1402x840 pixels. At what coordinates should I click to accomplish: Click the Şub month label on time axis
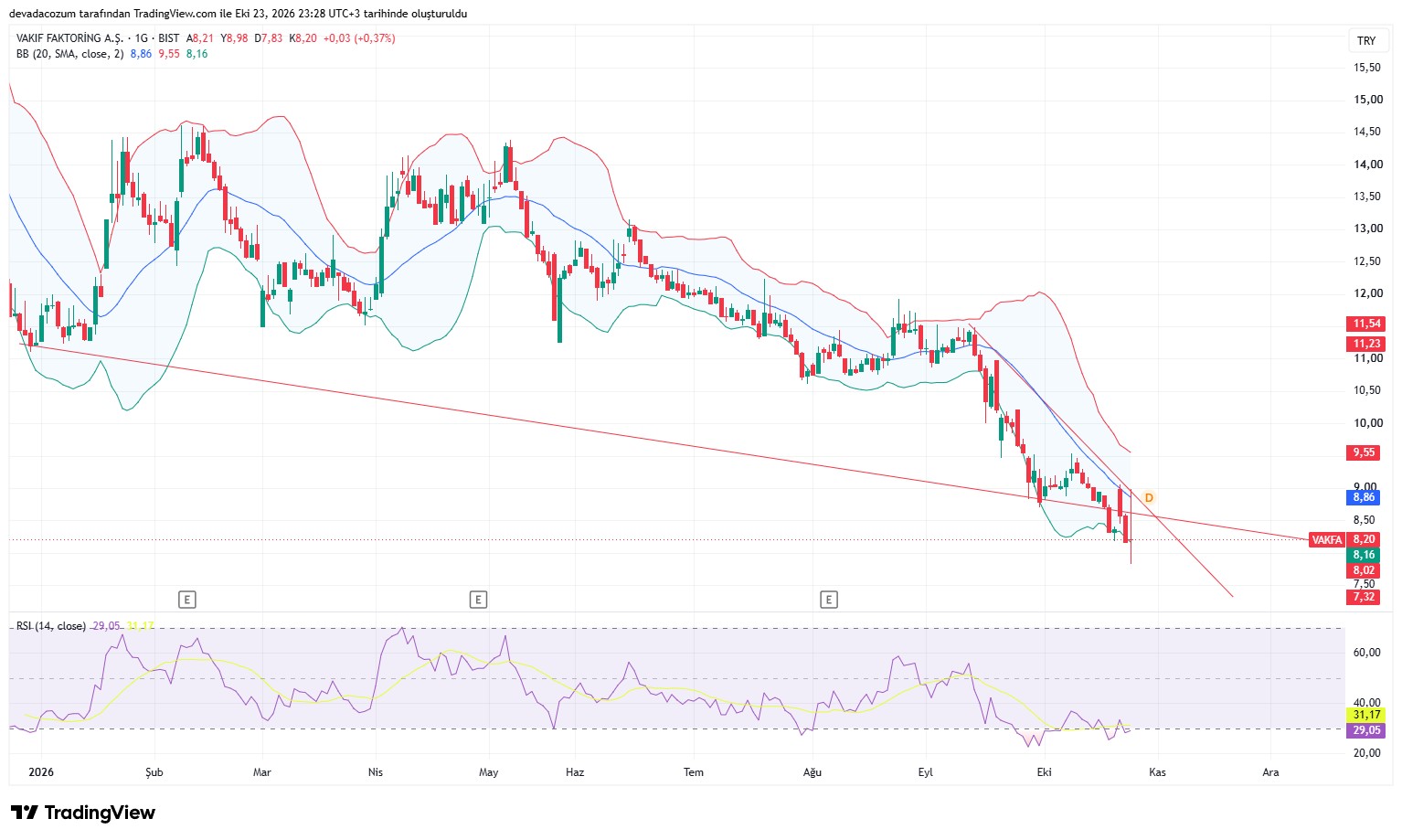pyautogui.click(x=154, y=772)
